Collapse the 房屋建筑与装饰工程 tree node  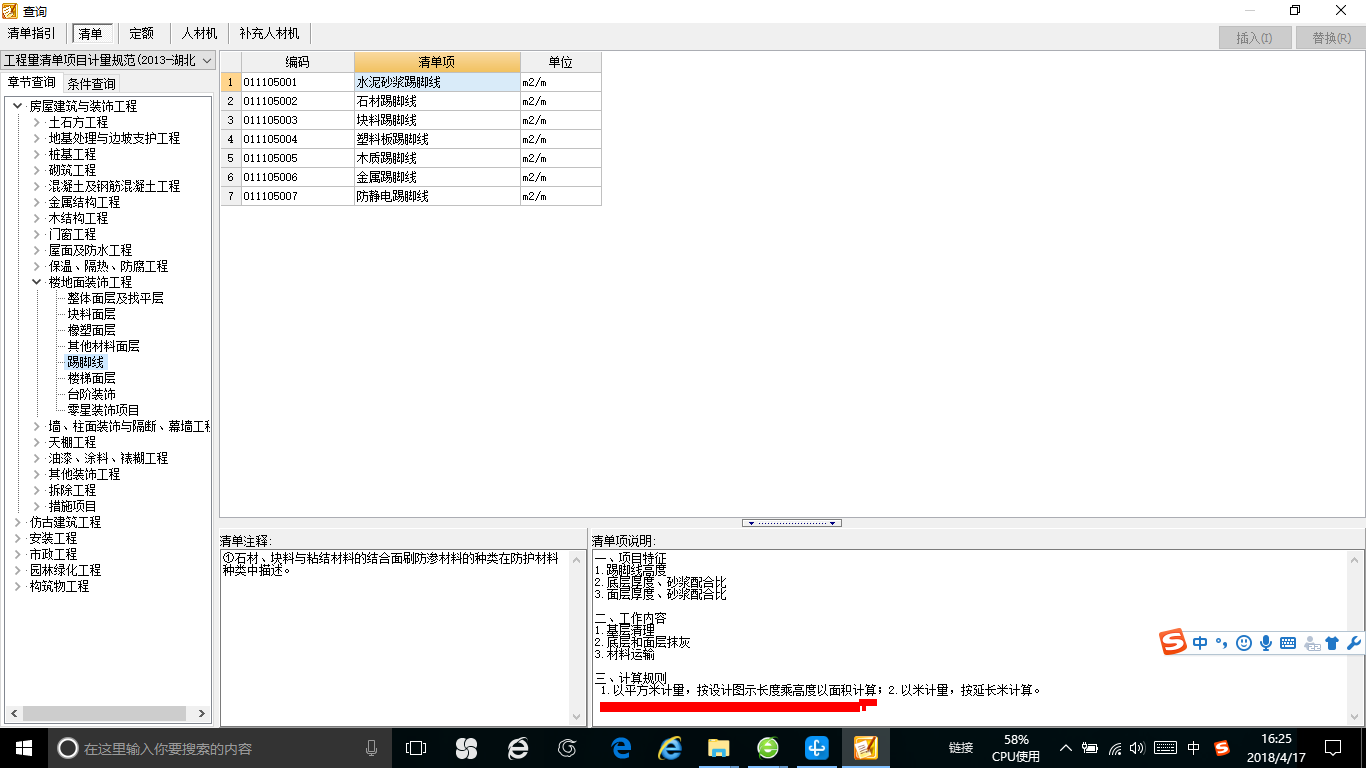18,106
